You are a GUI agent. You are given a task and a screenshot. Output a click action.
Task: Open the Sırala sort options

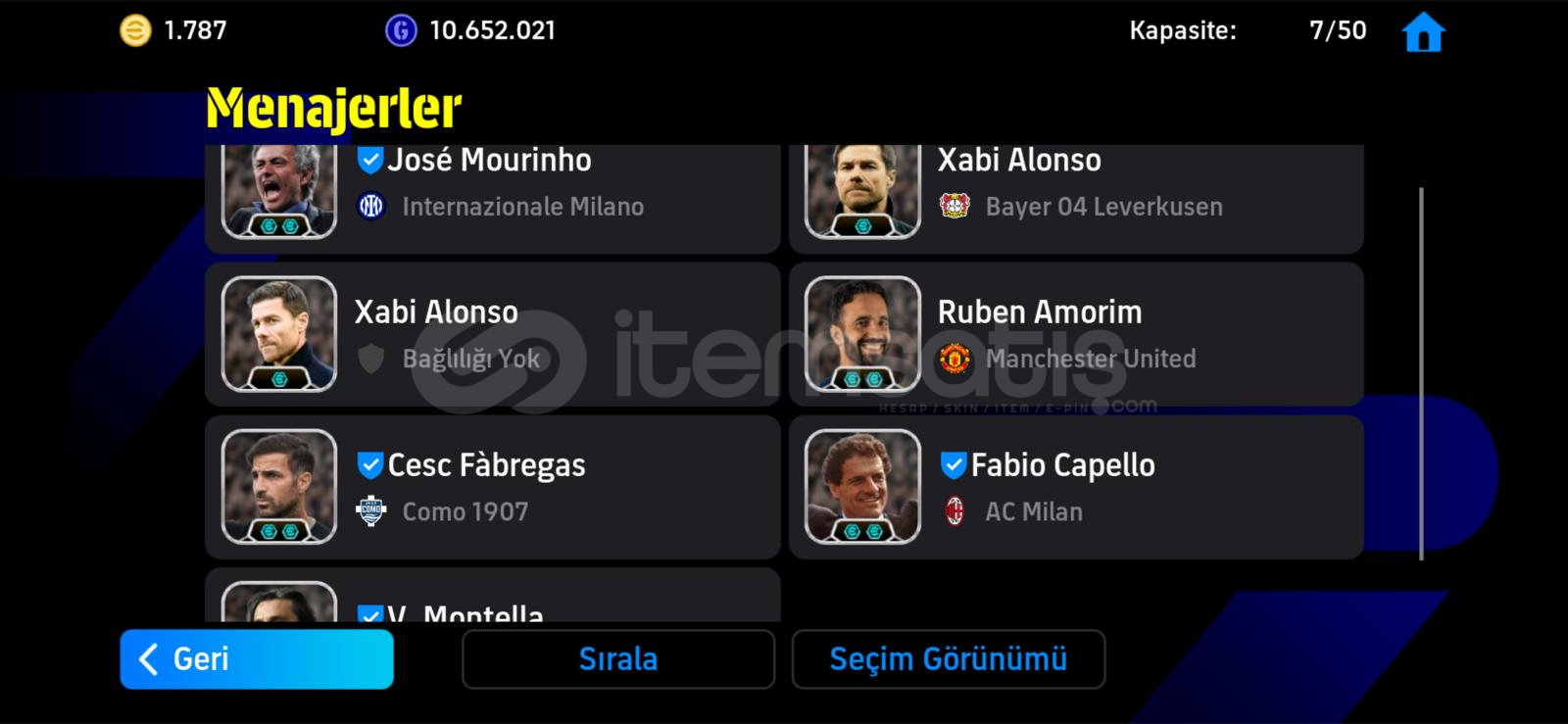point(618,658)
